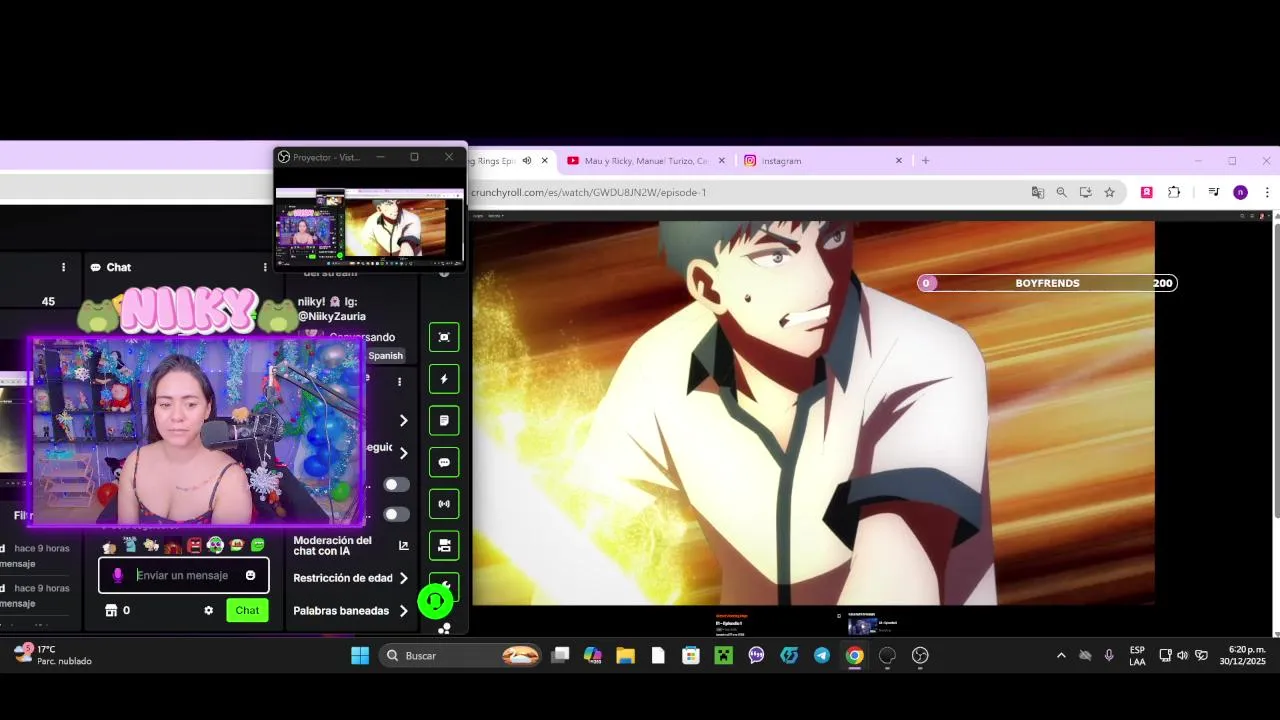Click the taskbar microphone tray icon
1280x720 pixels.
[1109, 655]
